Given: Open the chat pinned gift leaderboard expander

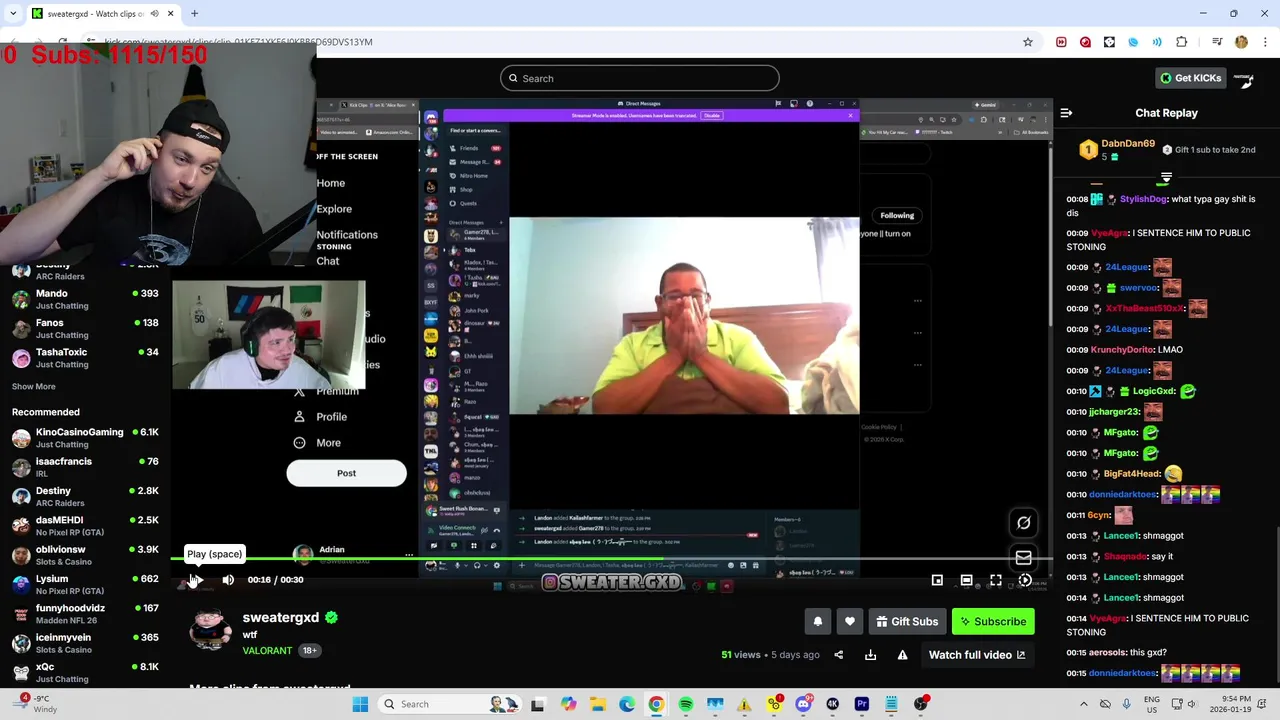Looking at the screenshot, I should 1166,178.
